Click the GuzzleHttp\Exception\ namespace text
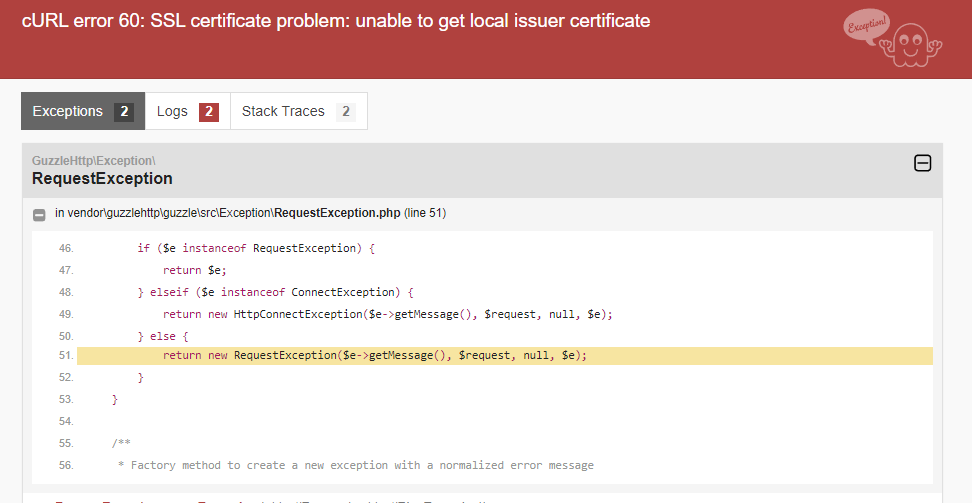 tap(94, 161)
